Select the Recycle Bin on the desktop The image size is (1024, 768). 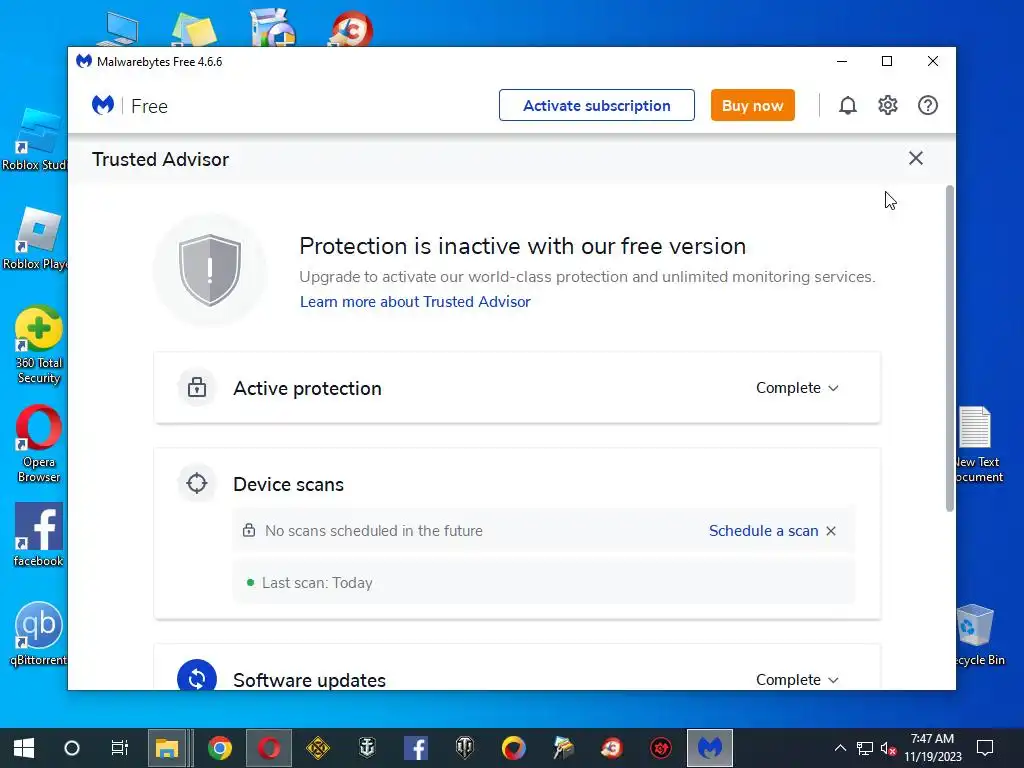pyautogui.click(x=978, y=635)
